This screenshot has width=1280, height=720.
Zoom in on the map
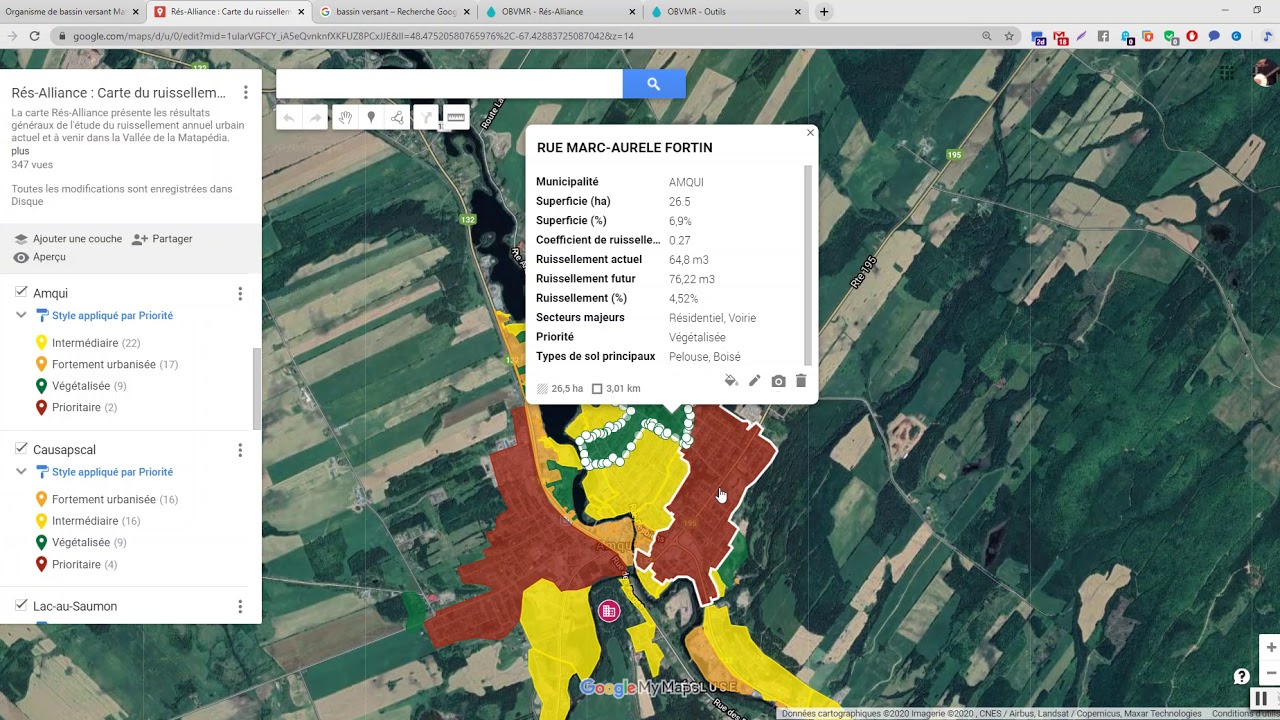[x=1271, y=647]
